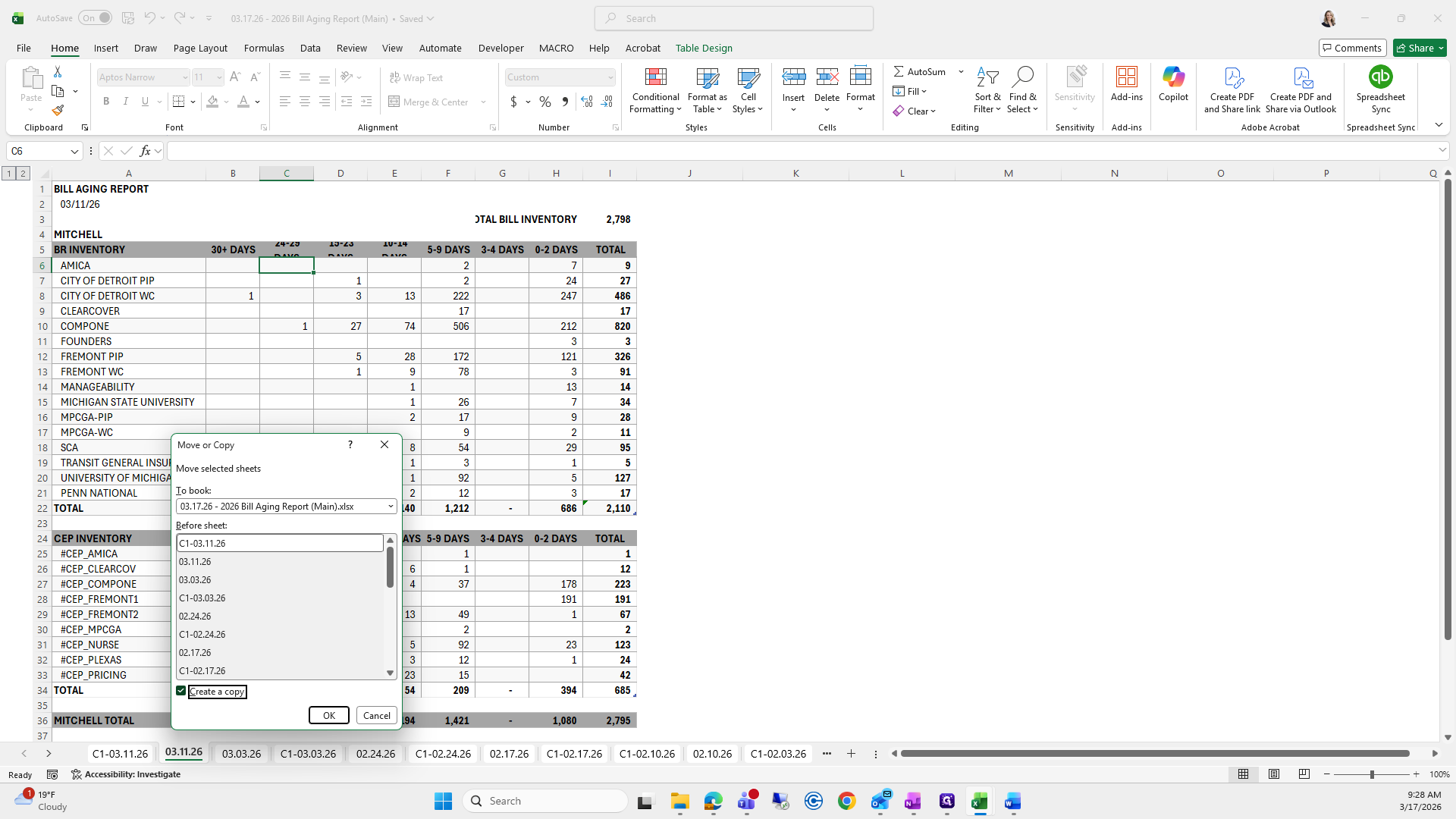1456x819 pixels.
Task: Click the Find & Select magnifier icon
Action: [1022, 77]
